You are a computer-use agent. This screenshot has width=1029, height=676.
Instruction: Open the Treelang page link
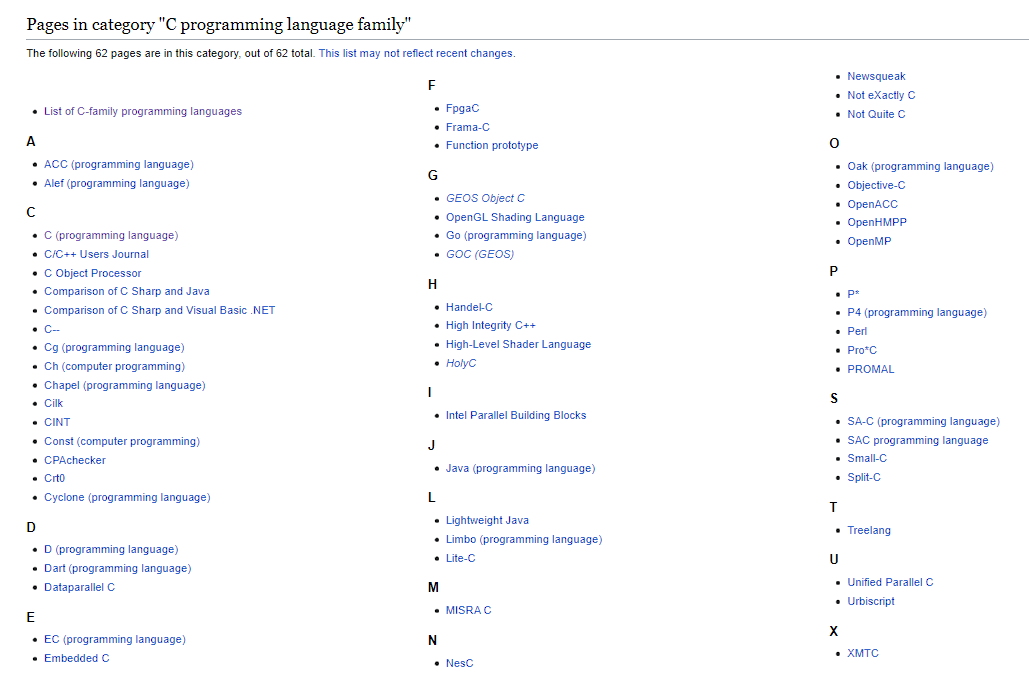tap(869, 530)
